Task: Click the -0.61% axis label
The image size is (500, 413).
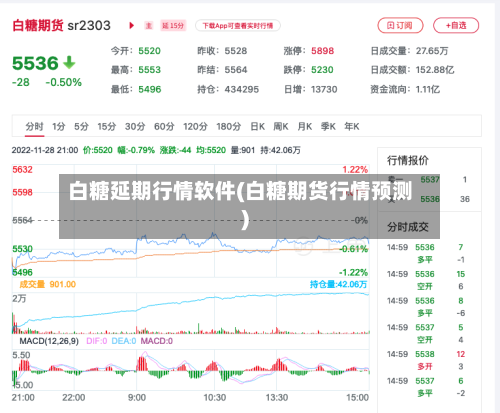Action: click(354, 249)
